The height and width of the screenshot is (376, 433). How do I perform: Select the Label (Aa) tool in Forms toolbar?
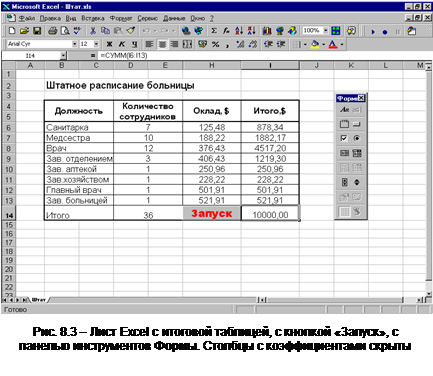click(x=344, y=110)
